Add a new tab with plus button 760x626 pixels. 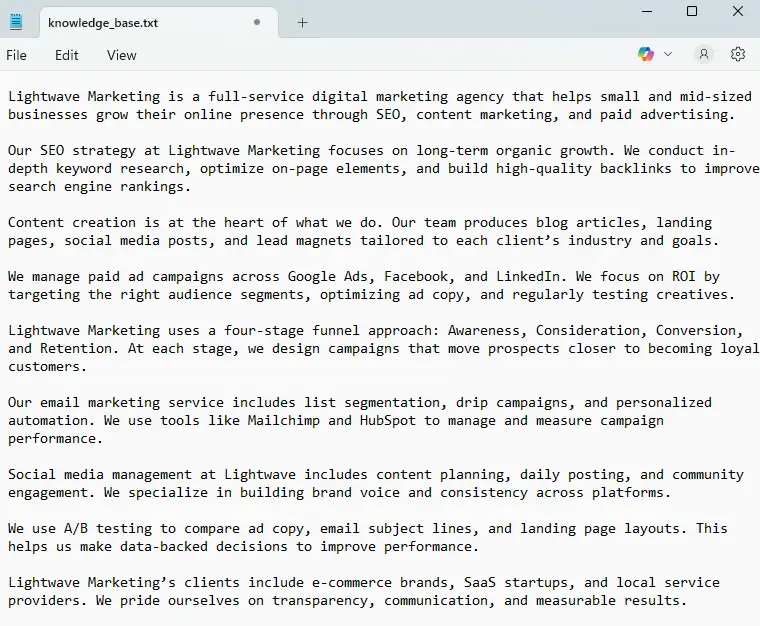302,22
